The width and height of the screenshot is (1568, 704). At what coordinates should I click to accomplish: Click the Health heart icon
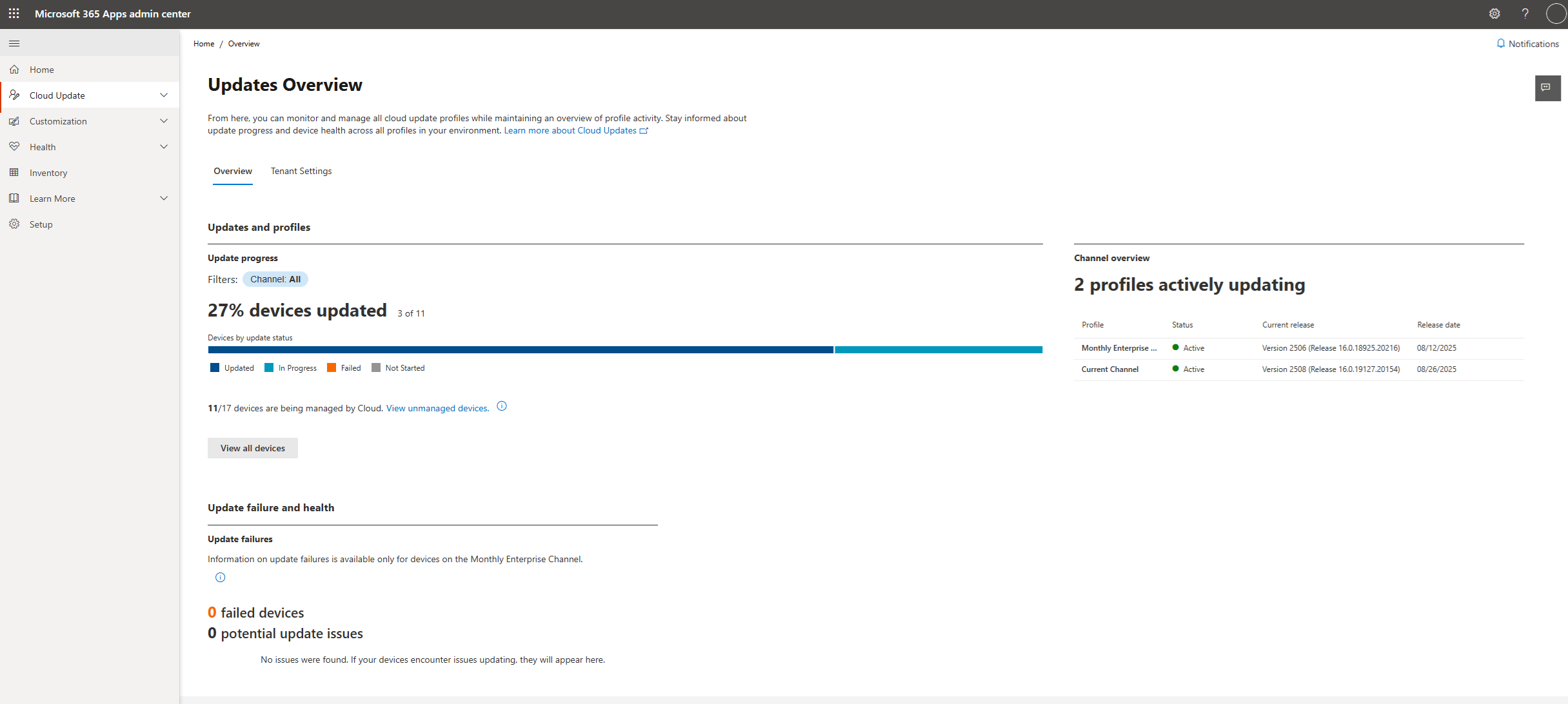click(x=14, y=146)
